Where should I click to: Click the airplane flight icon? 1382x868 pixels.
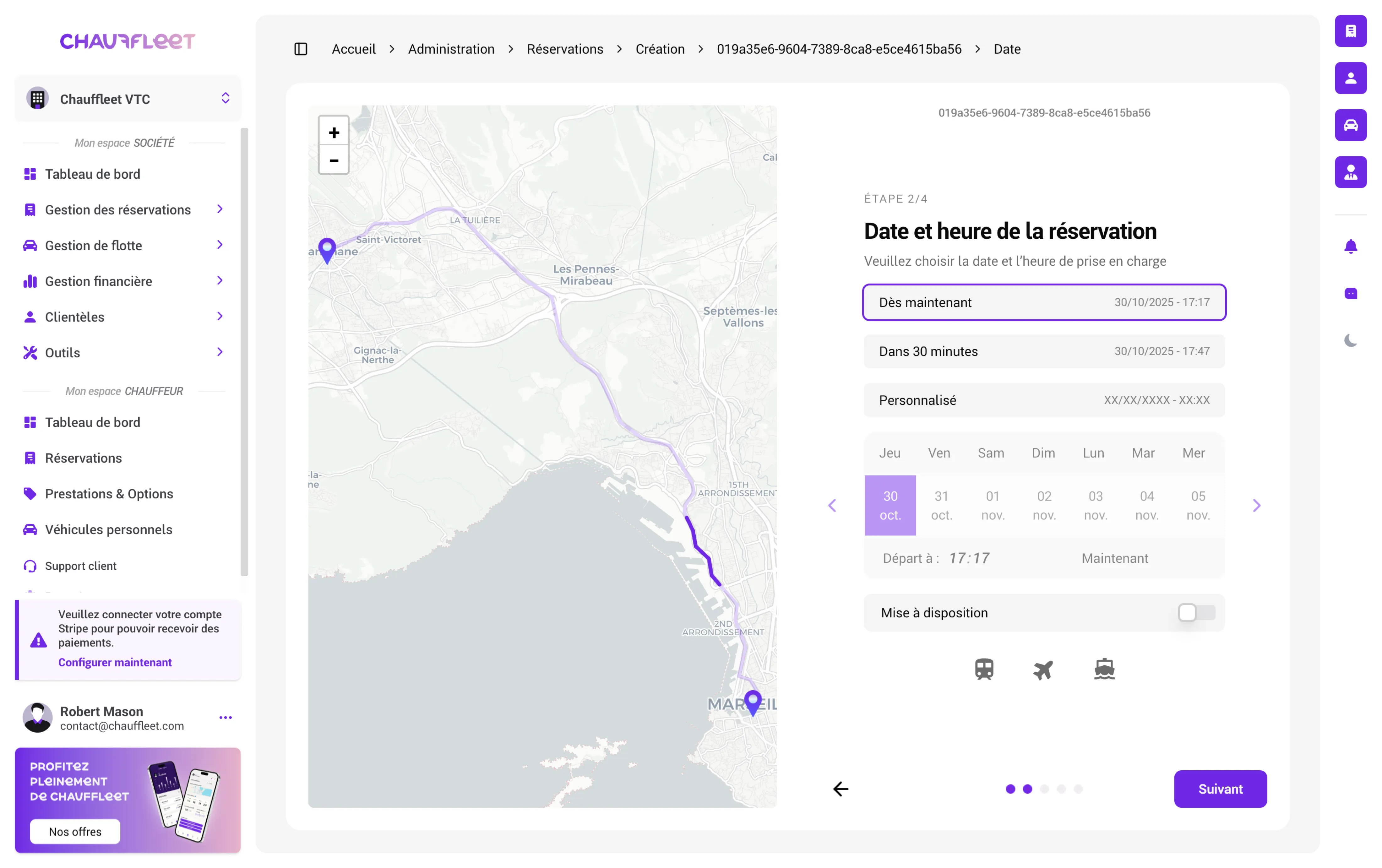pos(1043,669)
